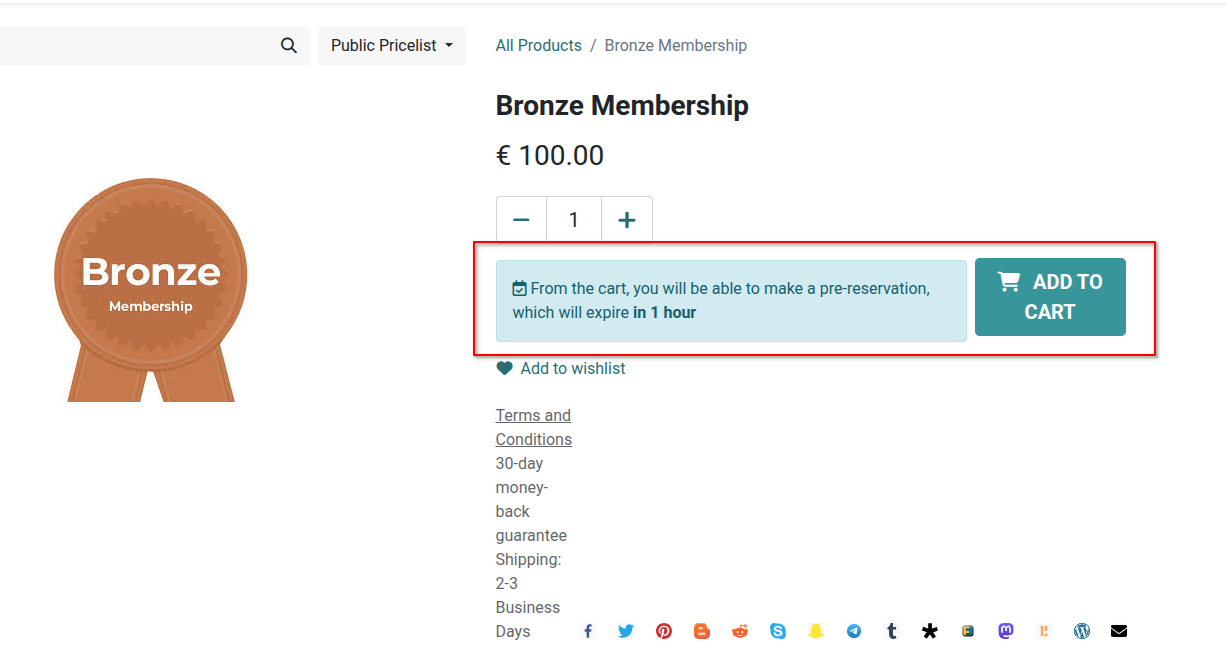Share via the Snapchat icon
The width and height of the screenshot is (1227, 655).
(x=816, y=631)
